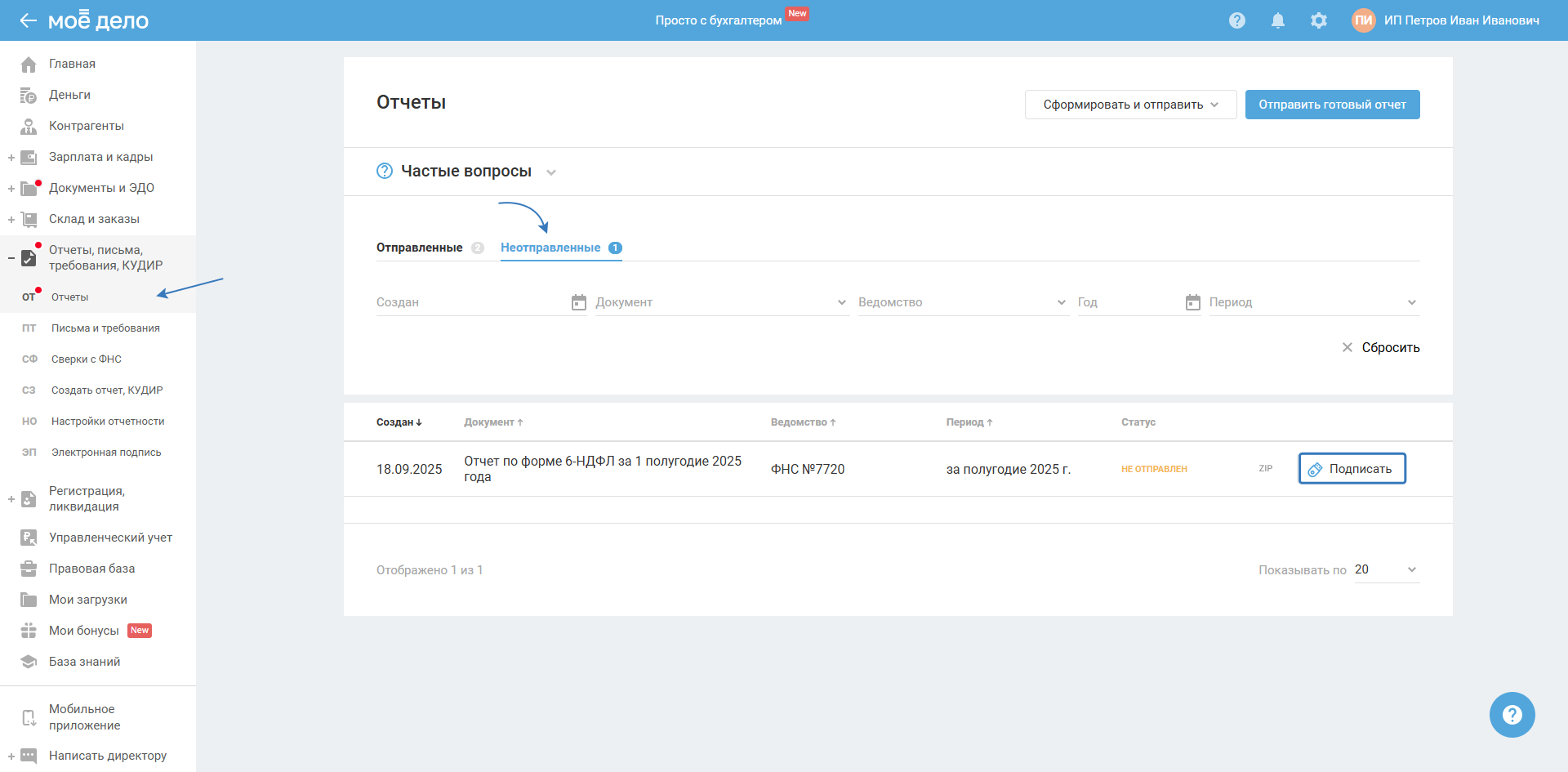Sort the table by Создан column

pos(399,422)
